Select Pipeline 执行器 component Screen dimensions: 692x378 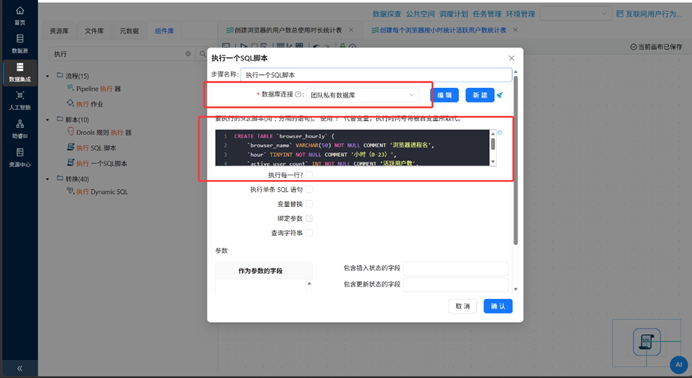click(x=94, y=89)
